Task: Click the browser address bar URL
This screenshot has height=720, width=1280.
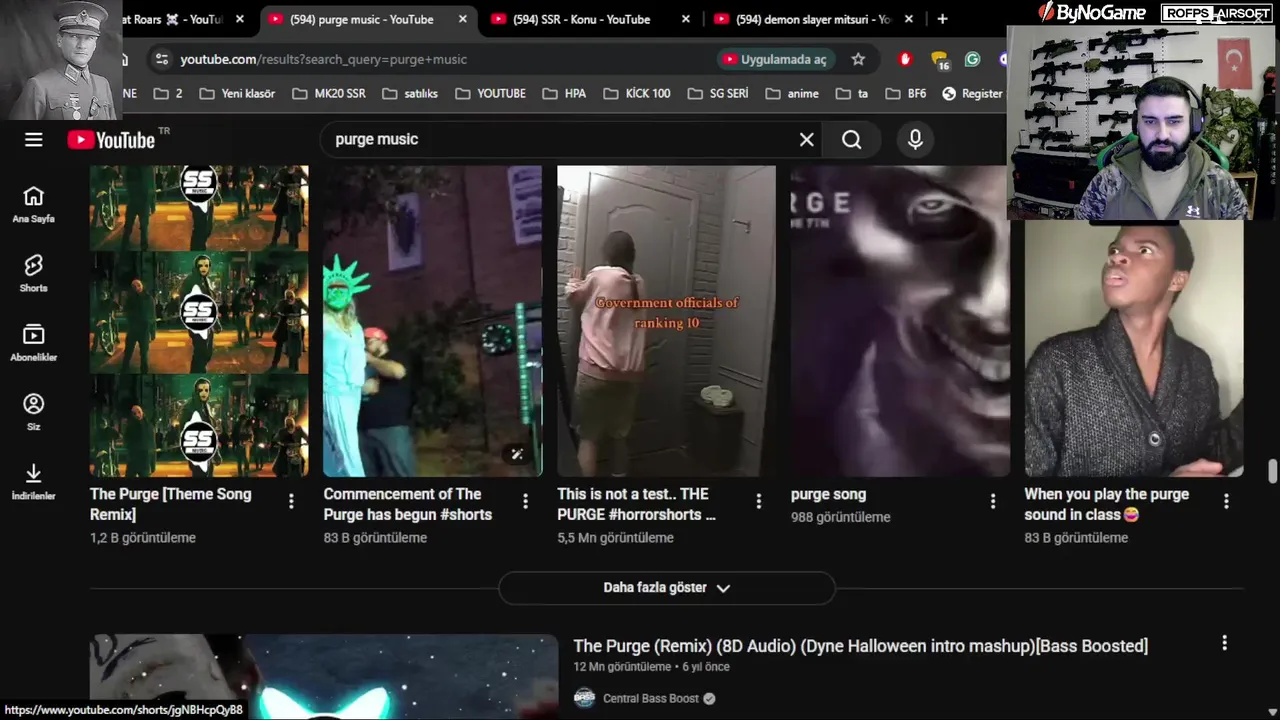Action: click(x=323, y=59)
